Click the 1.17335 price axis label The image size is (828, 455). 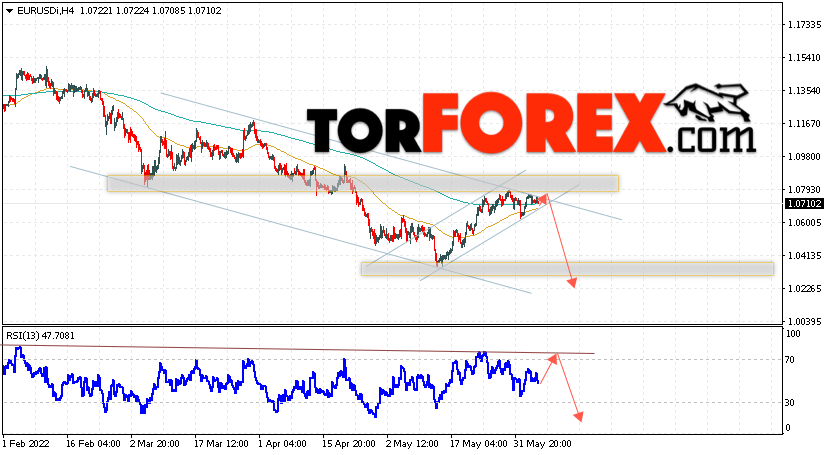(x=804, y=25)
